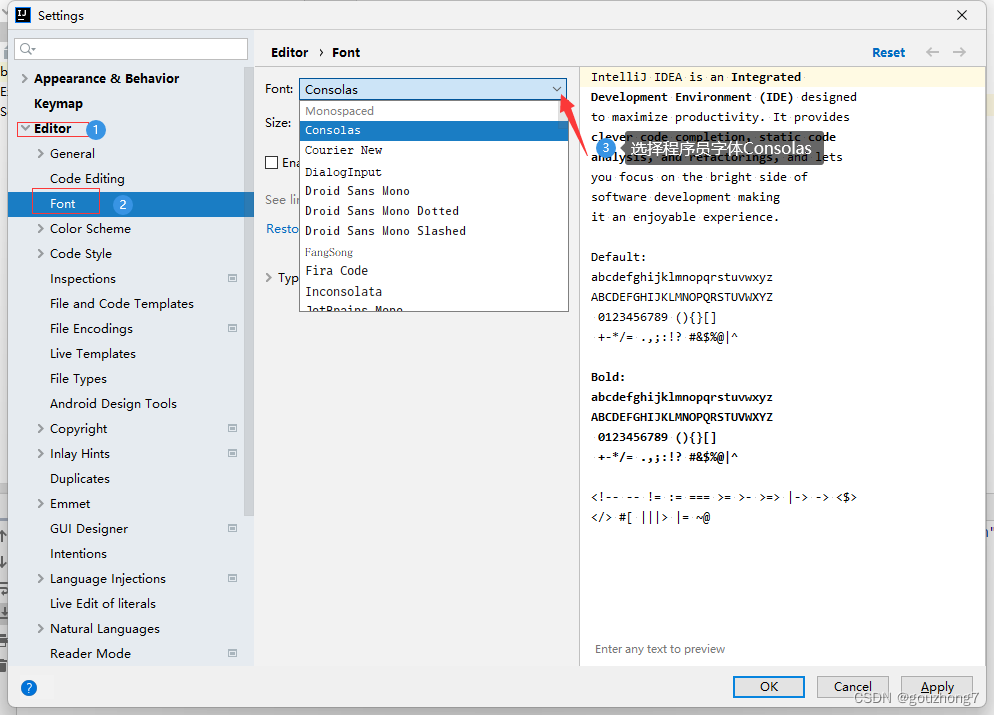Open Keymap settings
This screenshot has width=994, height=715.
click(x=58, y=104)
